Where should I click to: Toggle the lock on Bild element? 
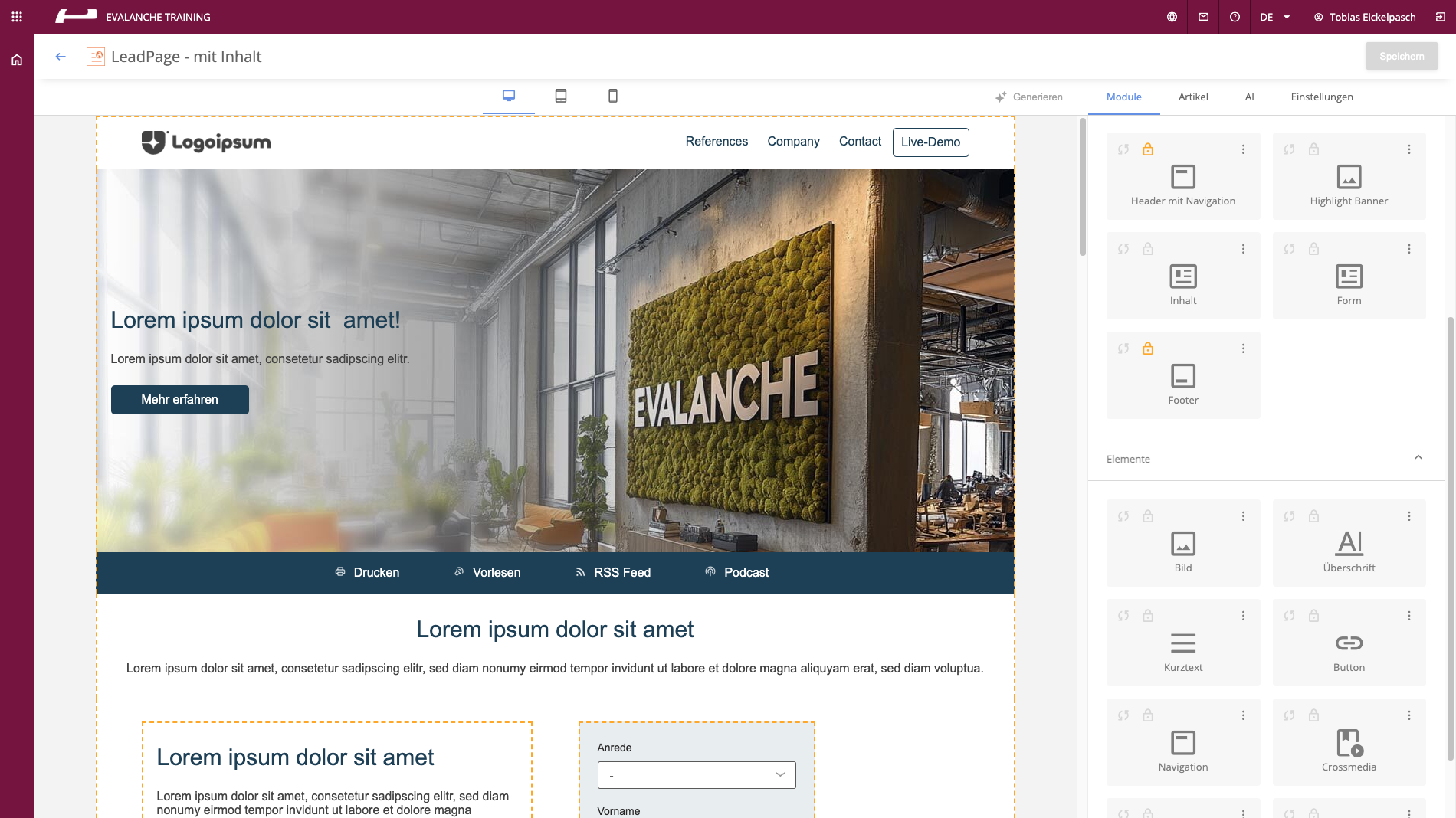[x=1148, y=516]
